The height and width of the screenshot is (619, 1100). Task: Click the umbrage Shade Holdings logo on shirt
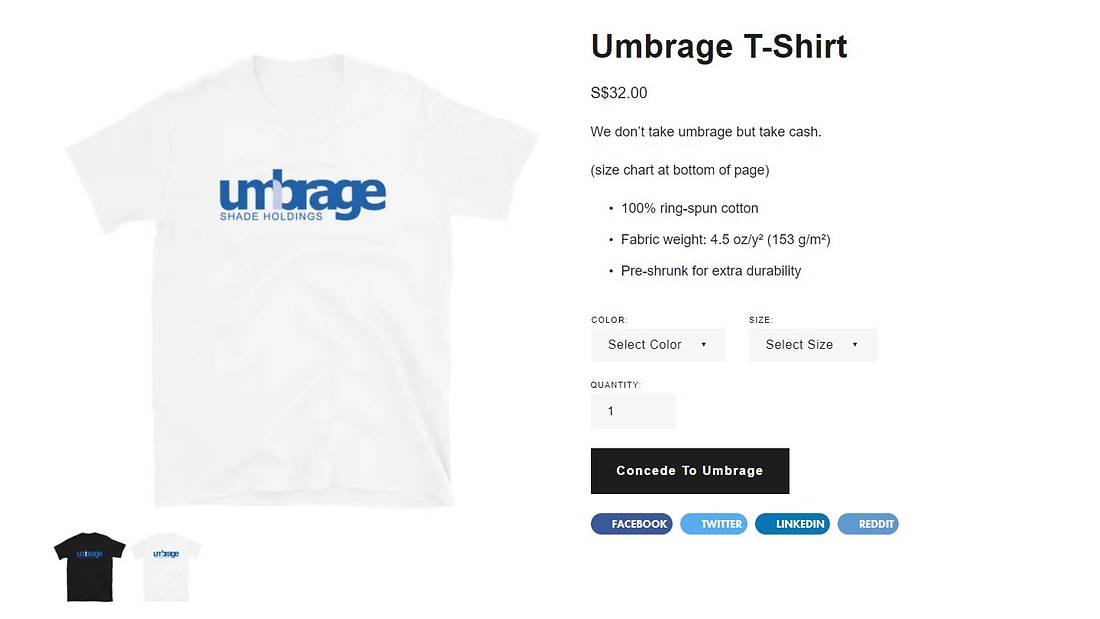point(302,196)
